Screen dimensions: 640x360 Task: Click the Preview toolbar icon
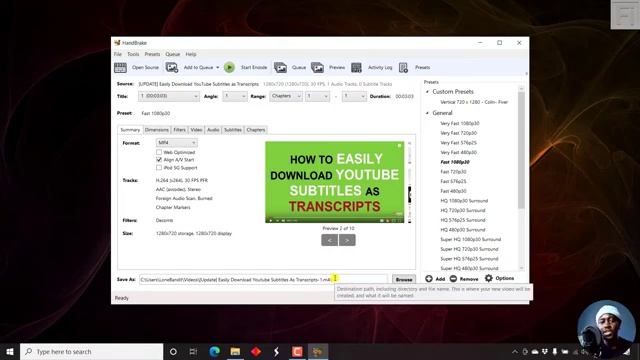point(317,67)
